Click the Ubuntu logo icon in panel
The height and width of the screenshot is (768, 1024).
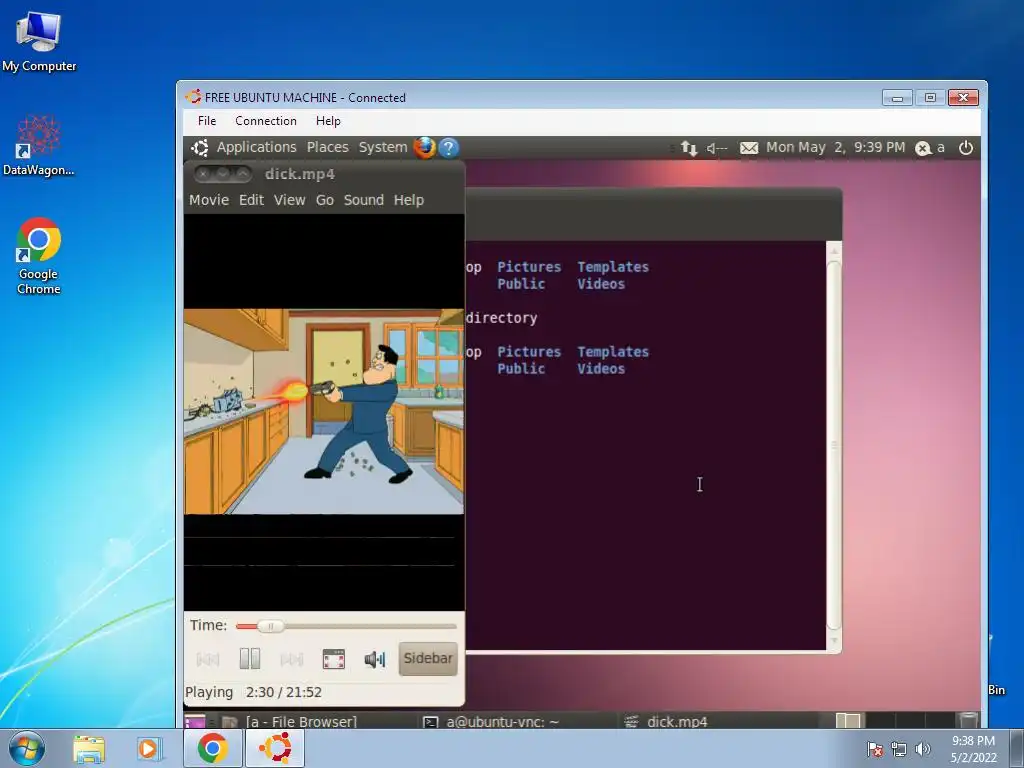[x=200, y=148]
